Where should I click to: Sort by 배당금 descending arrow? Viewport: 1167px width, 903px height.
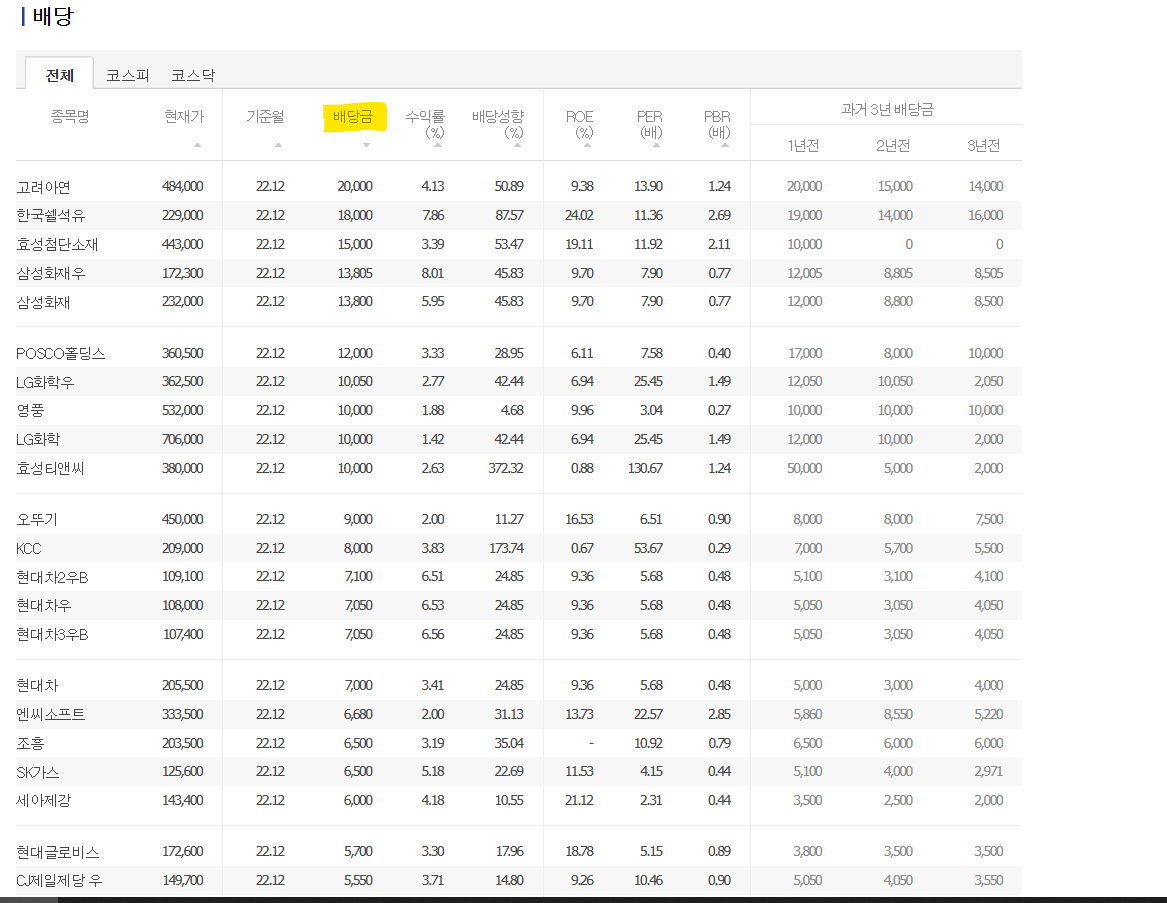click(366, 145)
